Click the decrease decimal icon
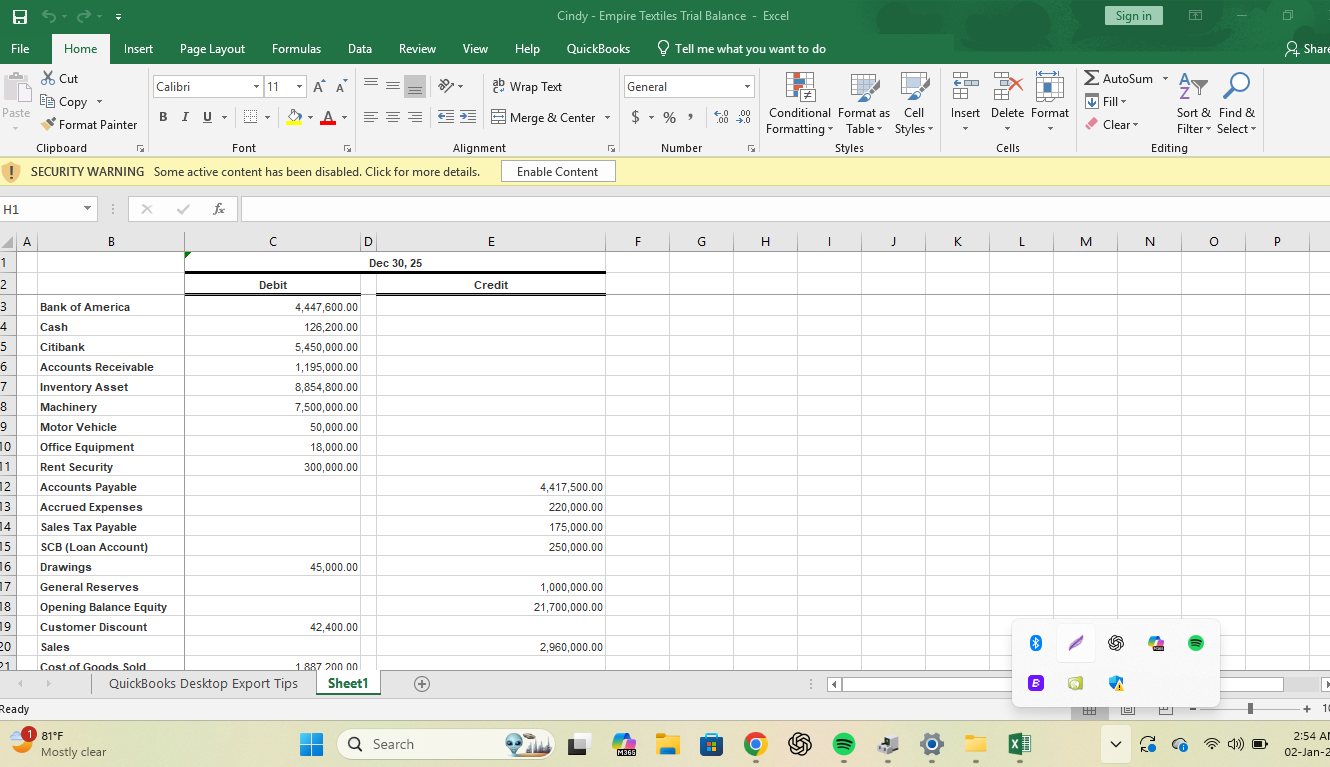This screenshot has width=1330, height=767. pyautogui.click(x=743, y=118)
